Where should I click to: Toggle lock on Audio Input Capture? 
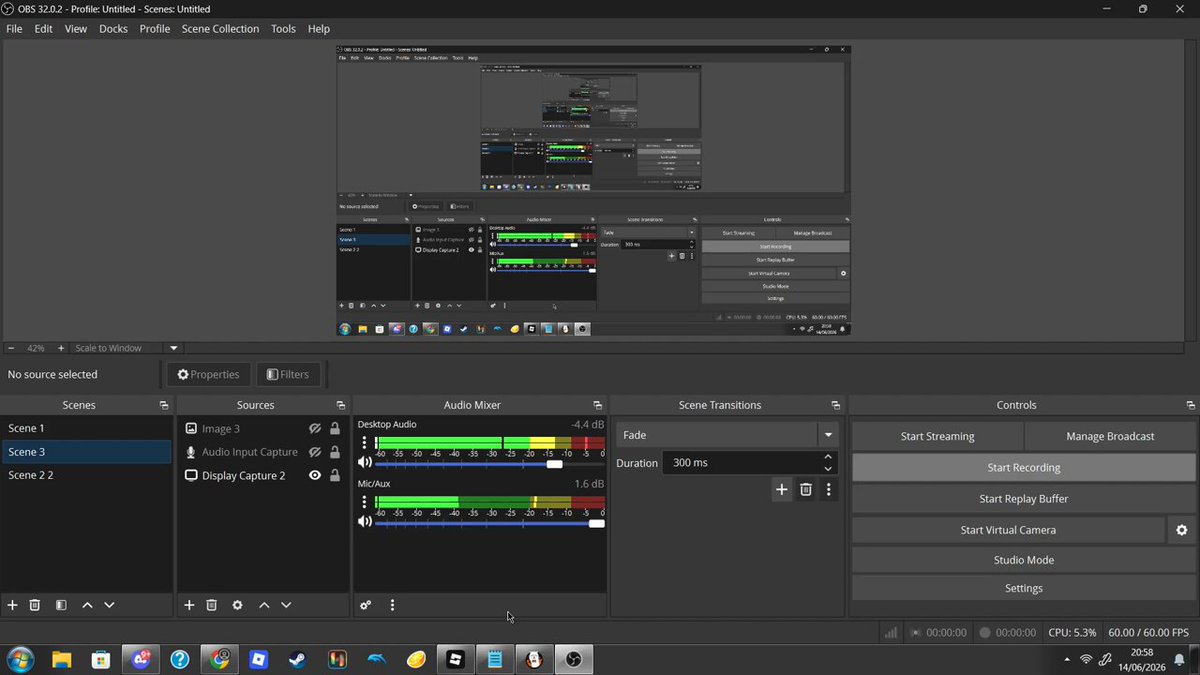coord(335,452)
